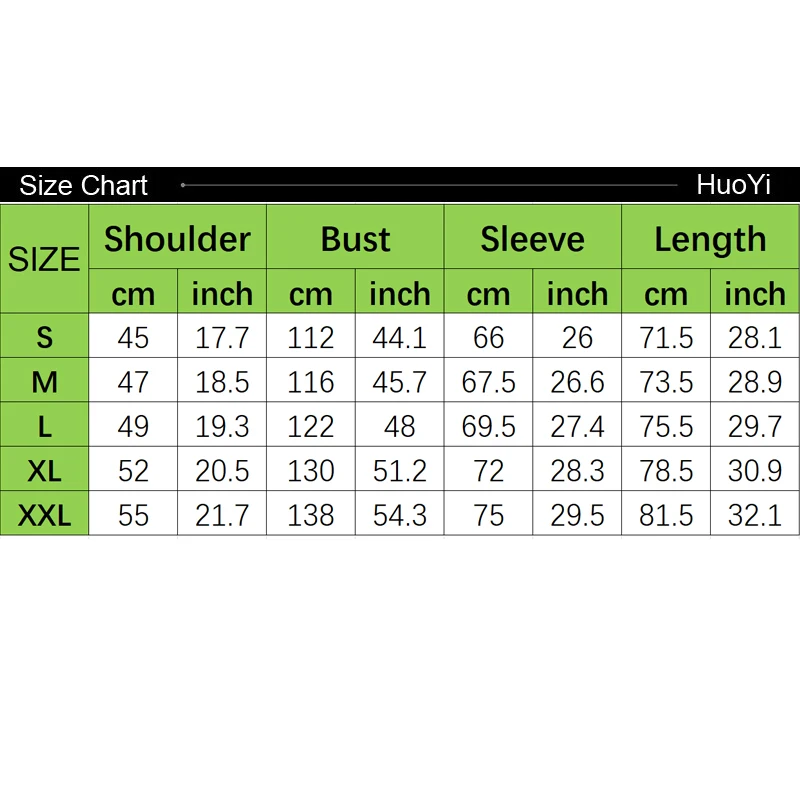Screen dimensions: 800x800
Task: Select the 20.5 shoulder inch cell
Action: click(221, 470)
